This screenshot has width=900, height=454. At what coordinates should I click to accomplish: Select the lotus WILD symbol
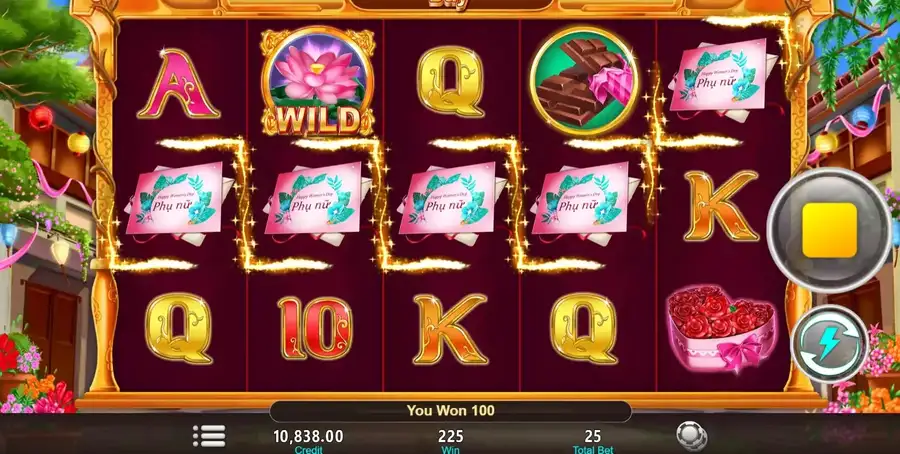(x=317, y=81)
